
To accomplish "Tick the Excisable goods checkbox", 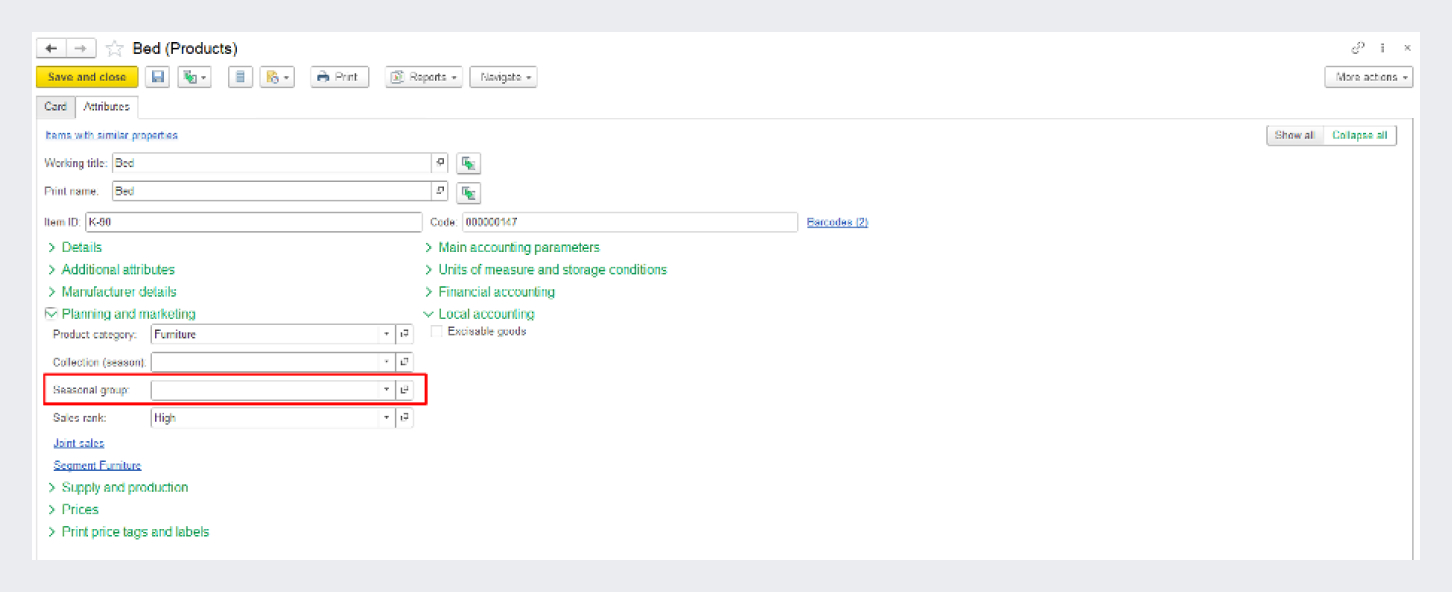I will (x=436, y=331).
